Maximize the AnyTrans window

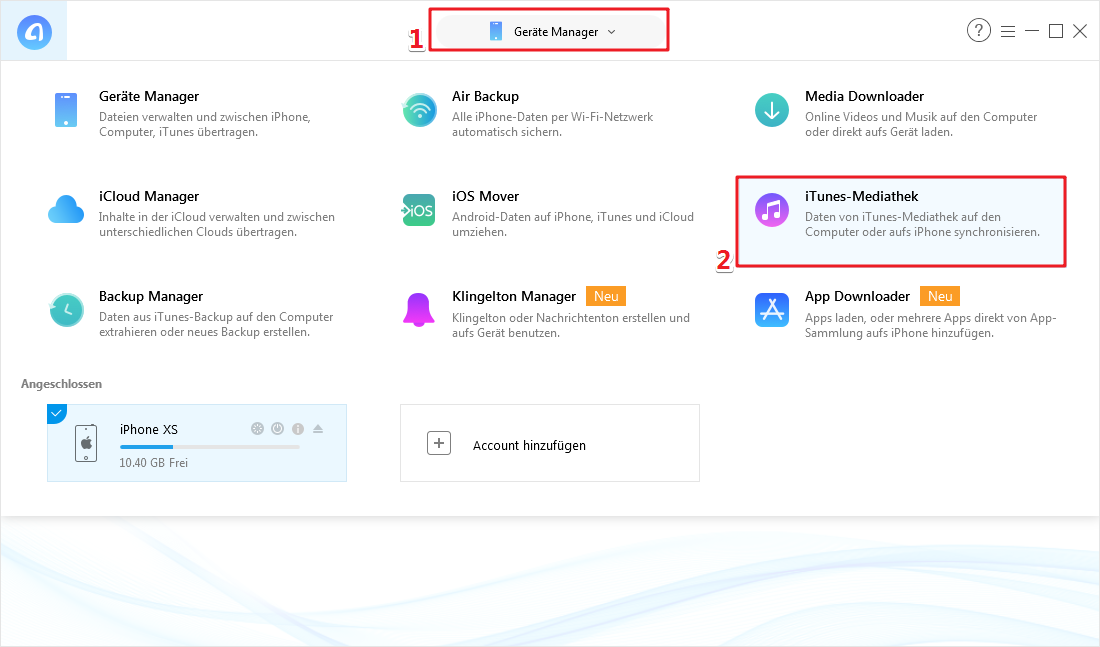tap(1056, 31)
